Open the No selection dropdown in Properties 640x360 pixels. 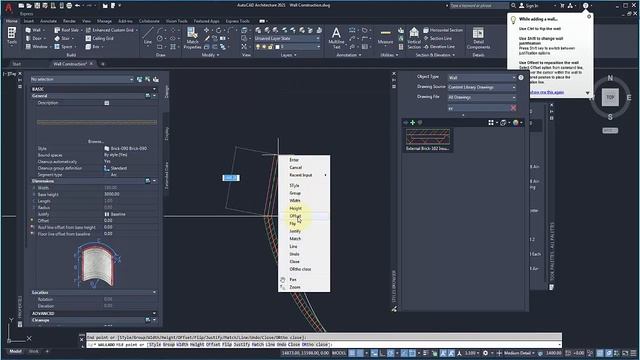[82, 79]
